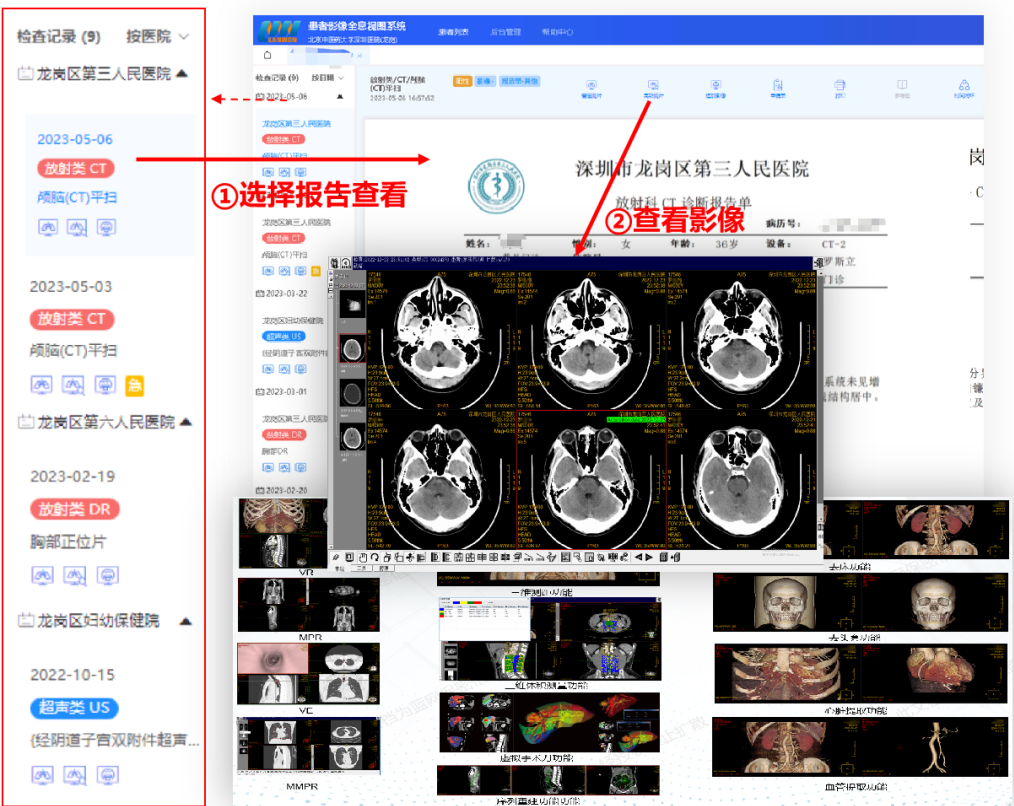
Task: Collapse the 龙岗区第三人民医院 hospital group
Action: point(182,73)
